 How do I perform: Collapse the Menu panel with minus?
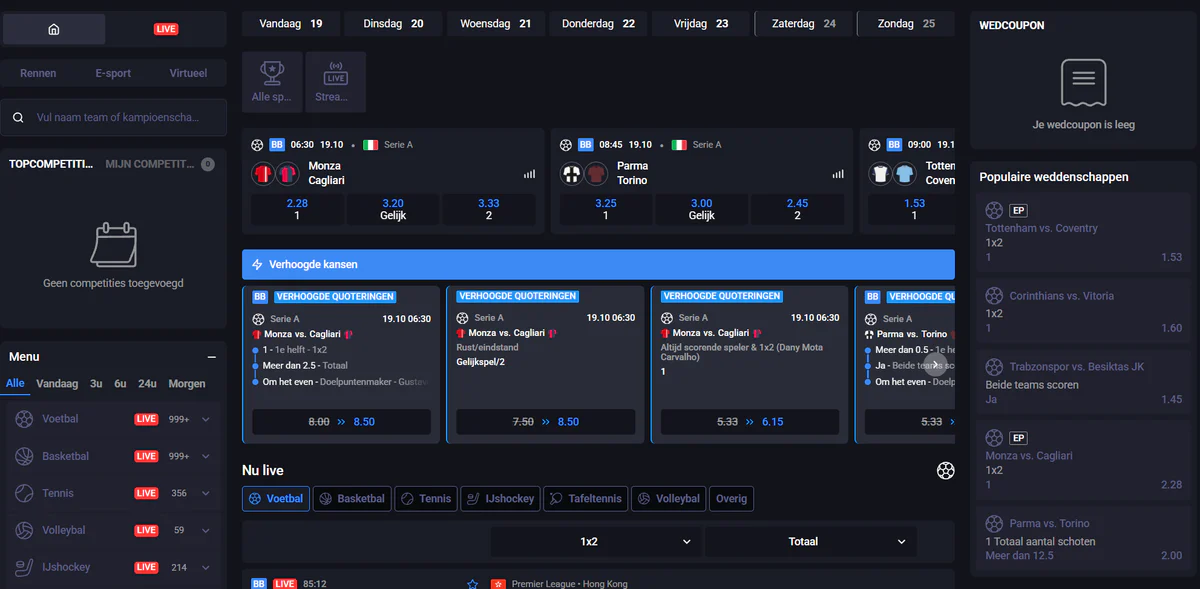click(212, 357)
